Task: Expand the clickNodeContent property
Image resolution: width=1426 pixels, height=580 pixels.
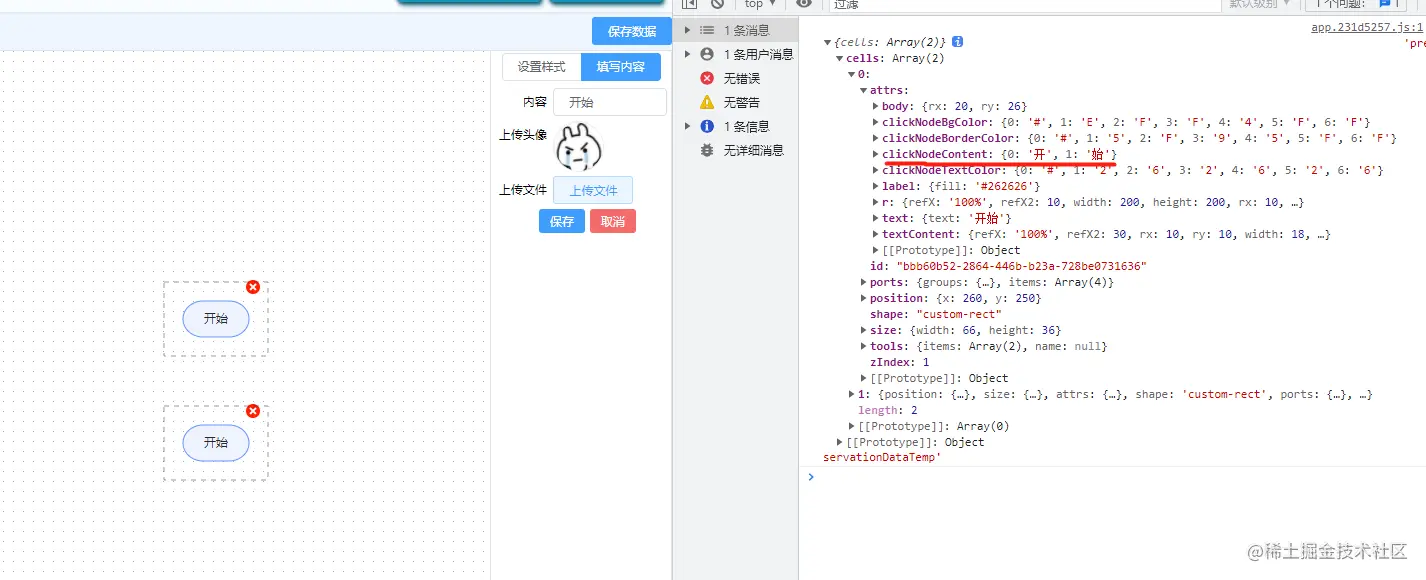Action: [875, 154]
